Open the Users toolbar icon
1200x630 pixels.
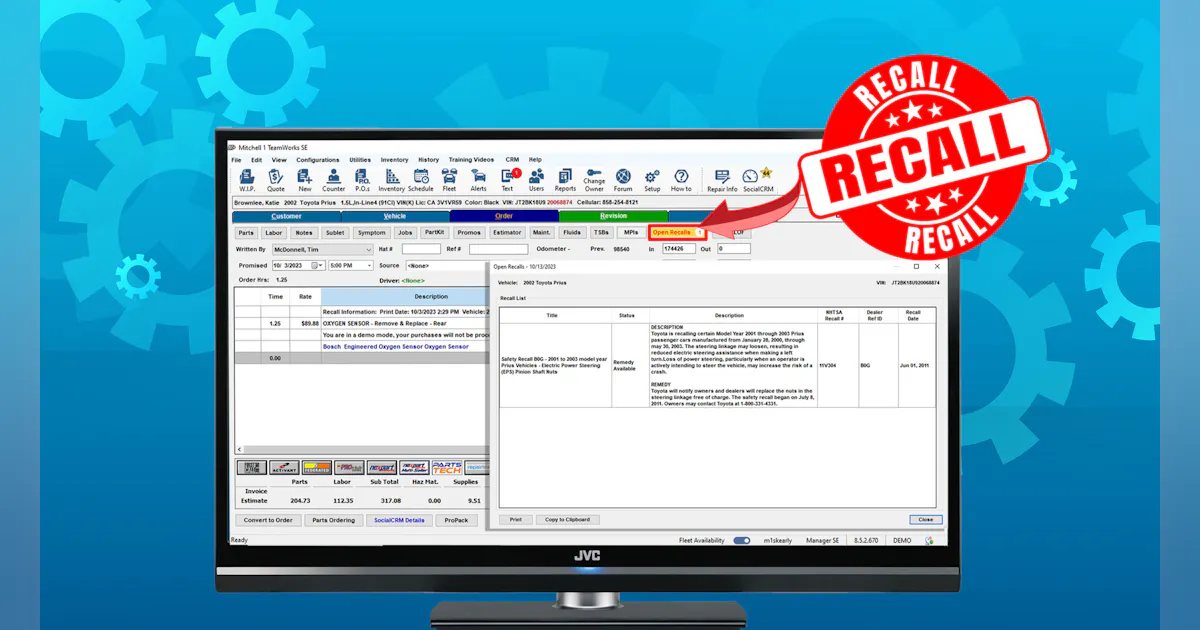(536, 180)
